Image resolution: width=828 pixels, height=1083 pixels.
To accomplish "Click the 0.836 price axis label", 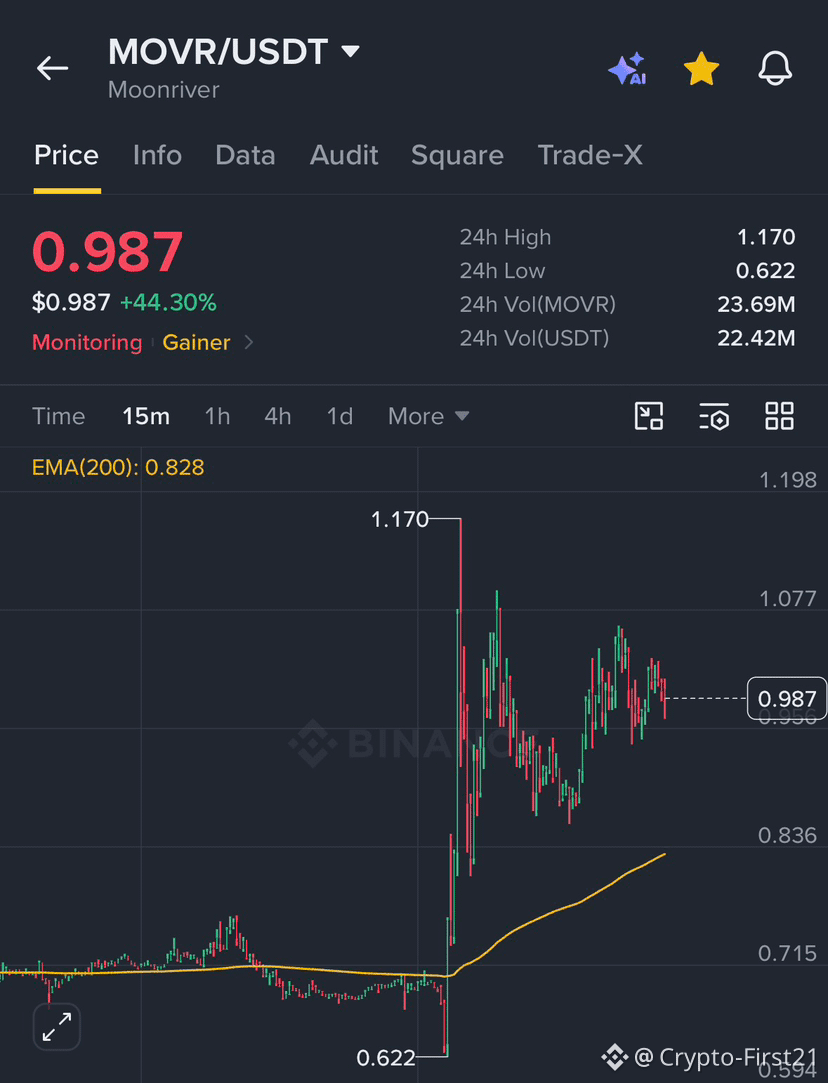I will pos(787,836).
